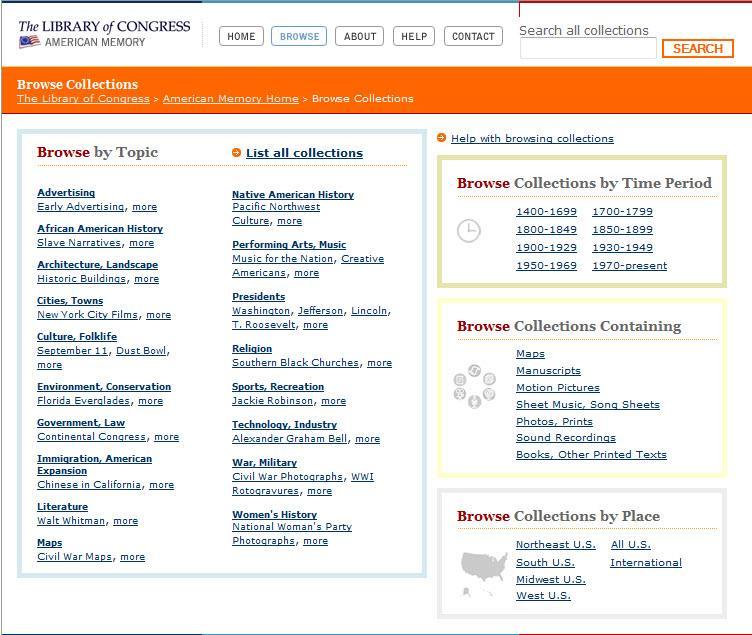The image size is (752, 635).
Task: Browse collections containing Motion Pictures
Action: click(x=558, y=388)
